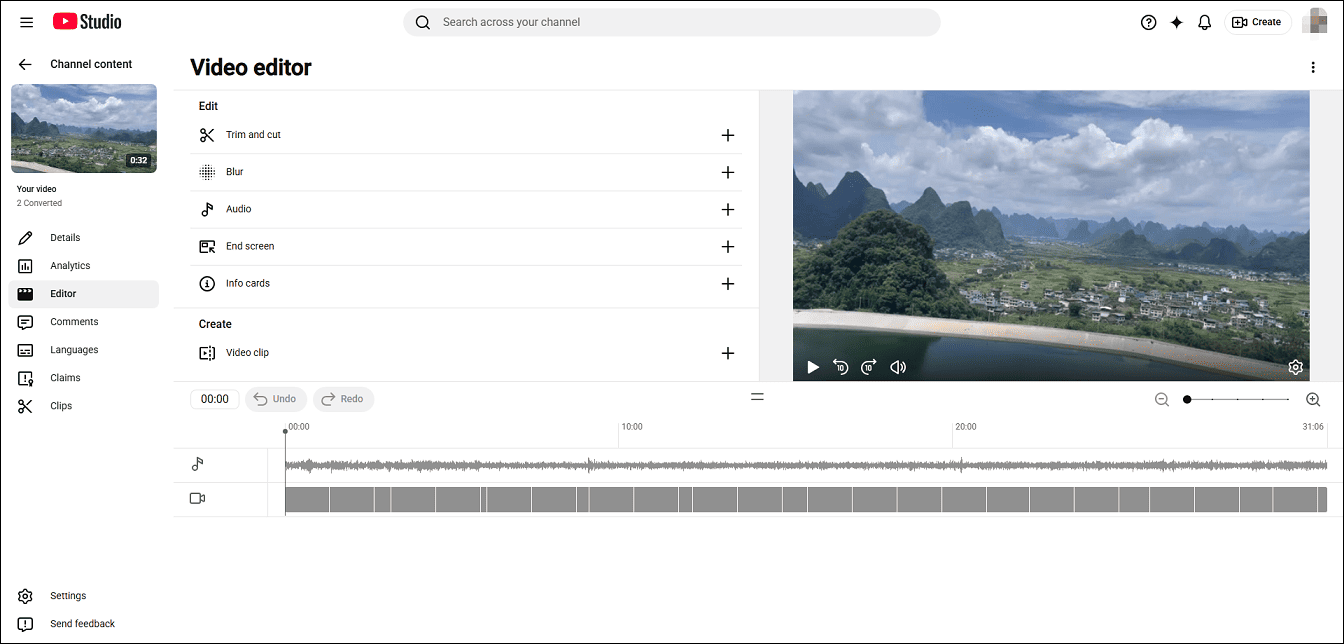
Task: Click the 10:00 timeline marker
Action: coord(632,427)
